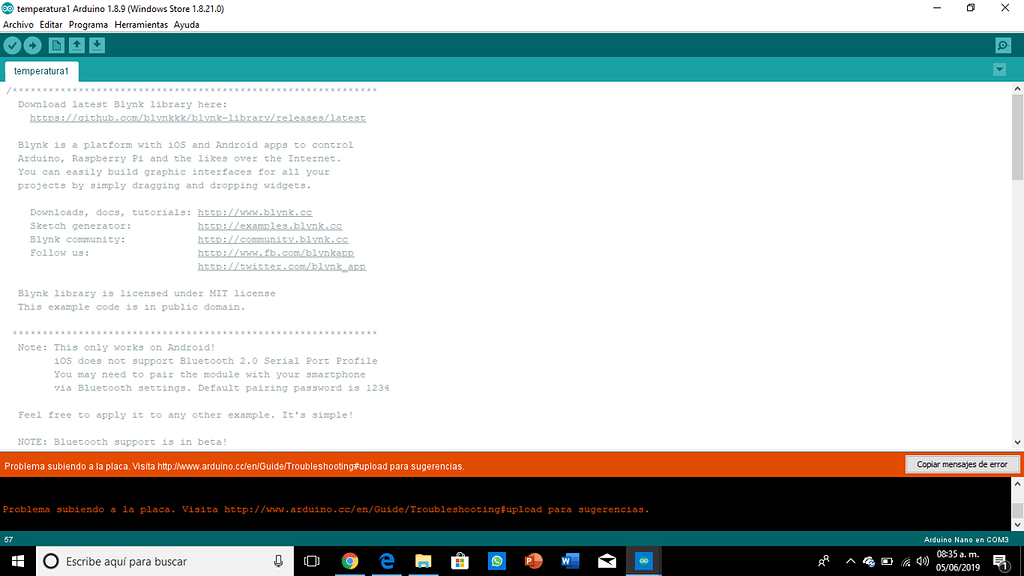Open PowerPoint from the taskbar
This screenshot has height=576, width=1024.
click(534, 562)
